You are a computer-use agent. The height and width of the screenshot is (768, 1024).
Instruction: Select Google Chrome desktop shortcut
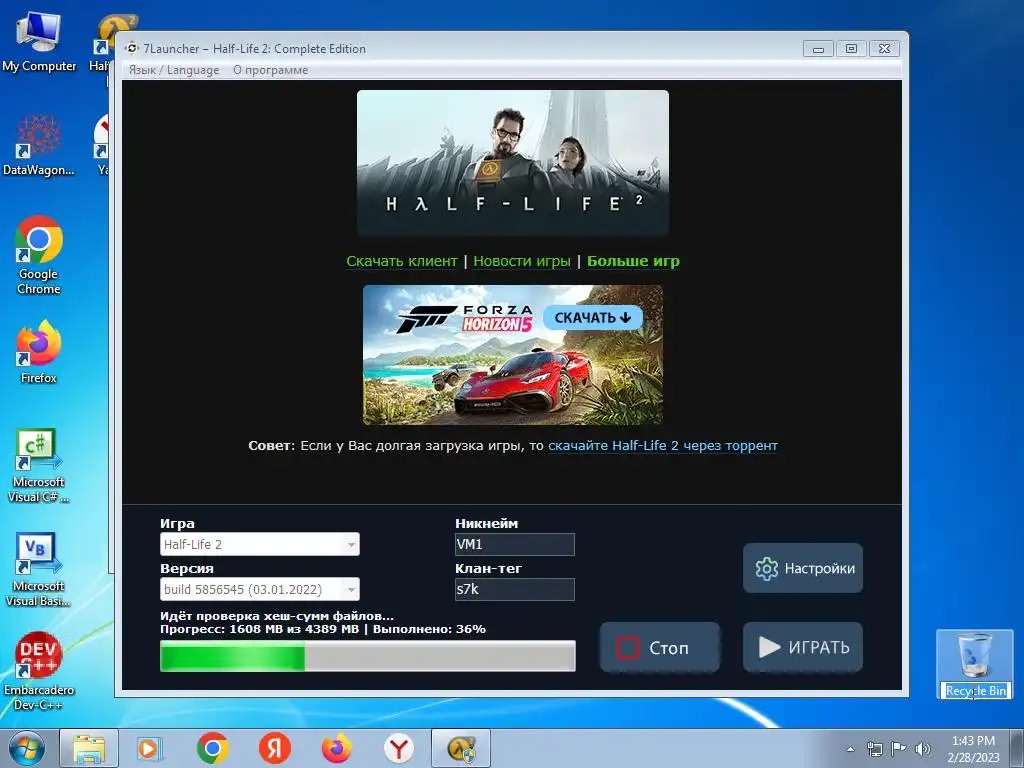pyautogui.click(x=39, y=256)
